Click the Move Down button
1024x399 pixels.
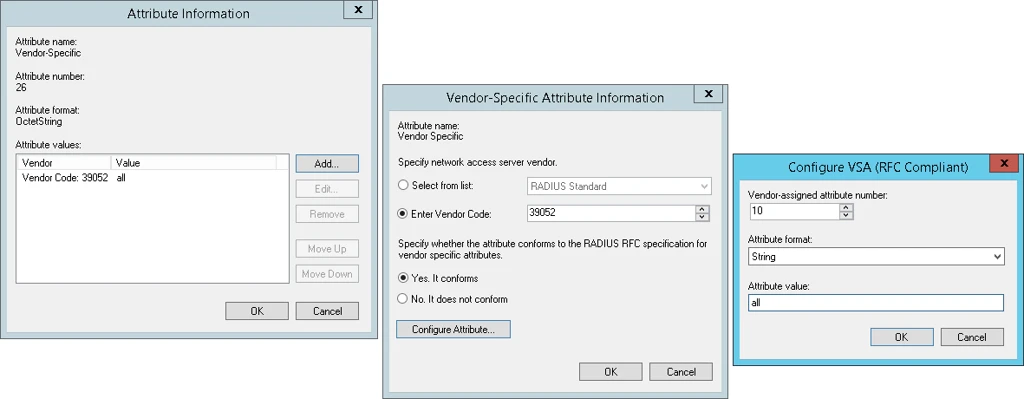(x=327, y=274)
